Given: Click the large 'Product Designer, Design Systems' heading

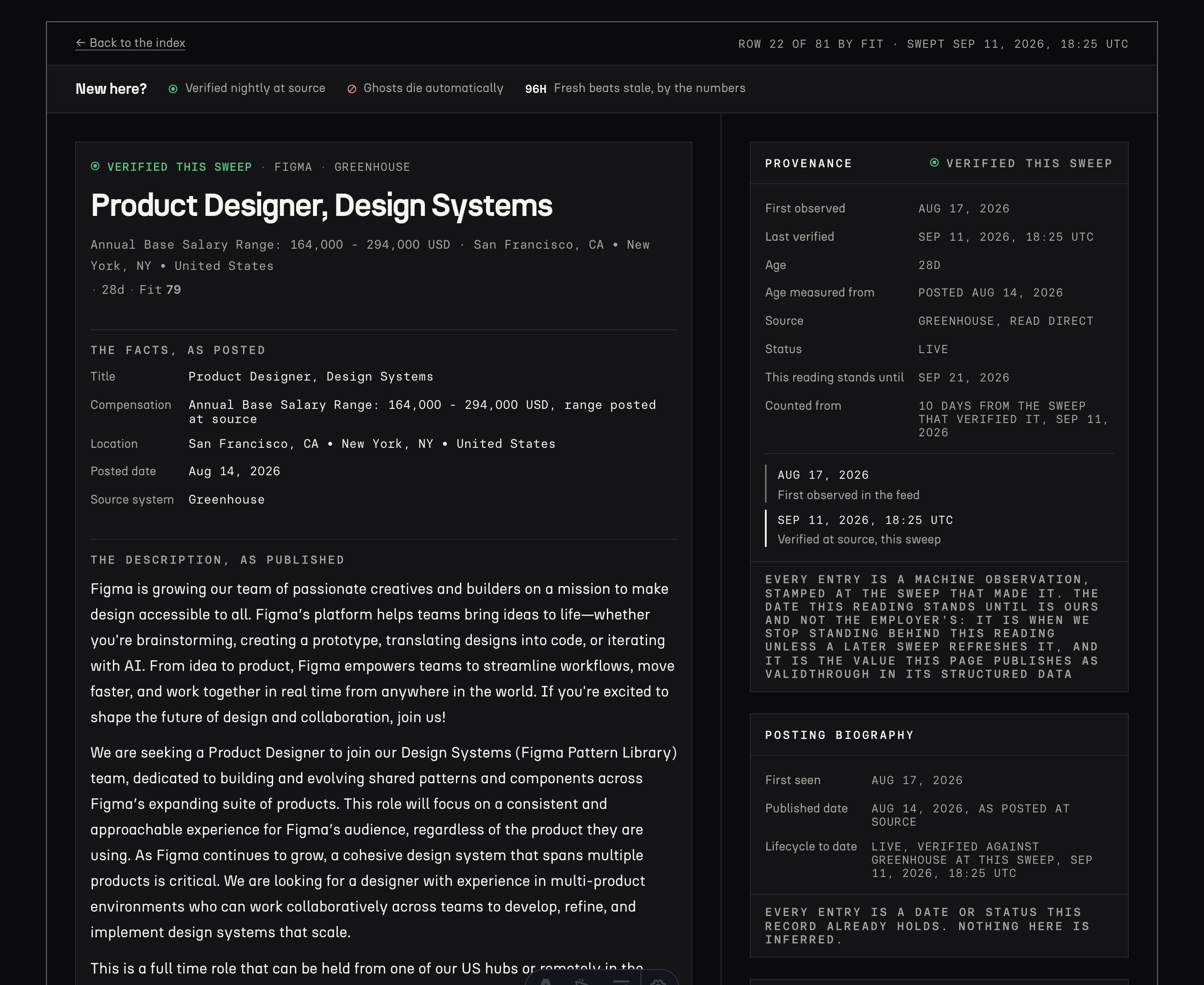Looking at the screenshot, I should tap(321, 205).
